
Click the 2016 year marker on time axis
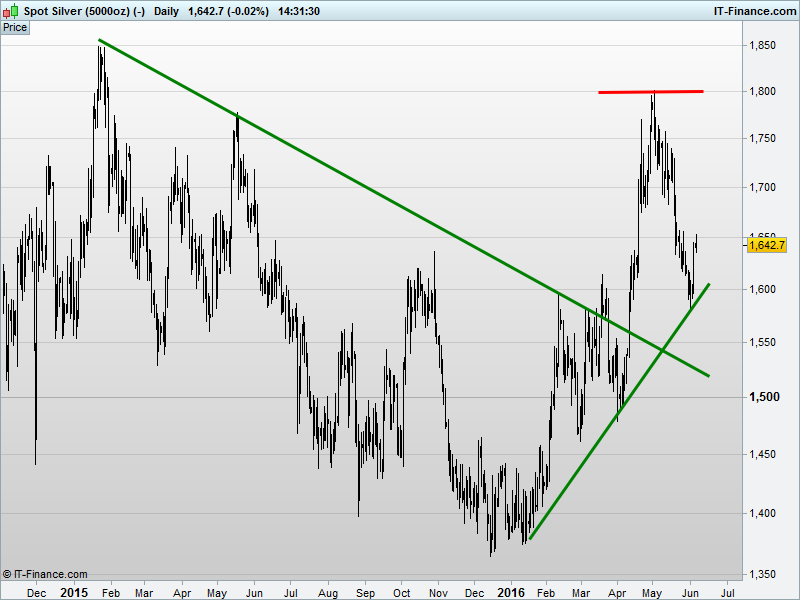click(x=511, y=592)
